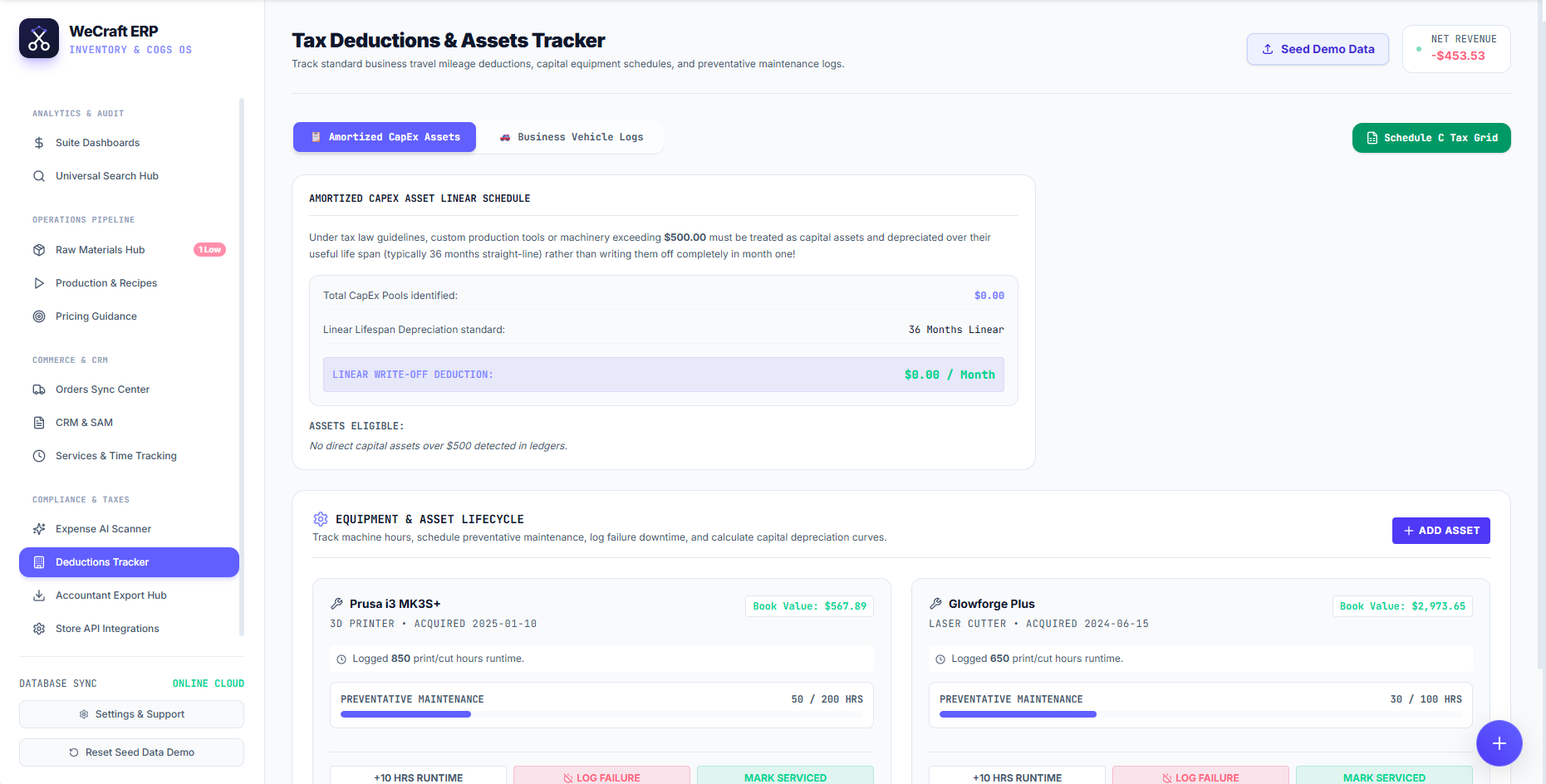Click the sidebar vertical scrollbar
1546x784 pixels.
[x=242, y=366]
